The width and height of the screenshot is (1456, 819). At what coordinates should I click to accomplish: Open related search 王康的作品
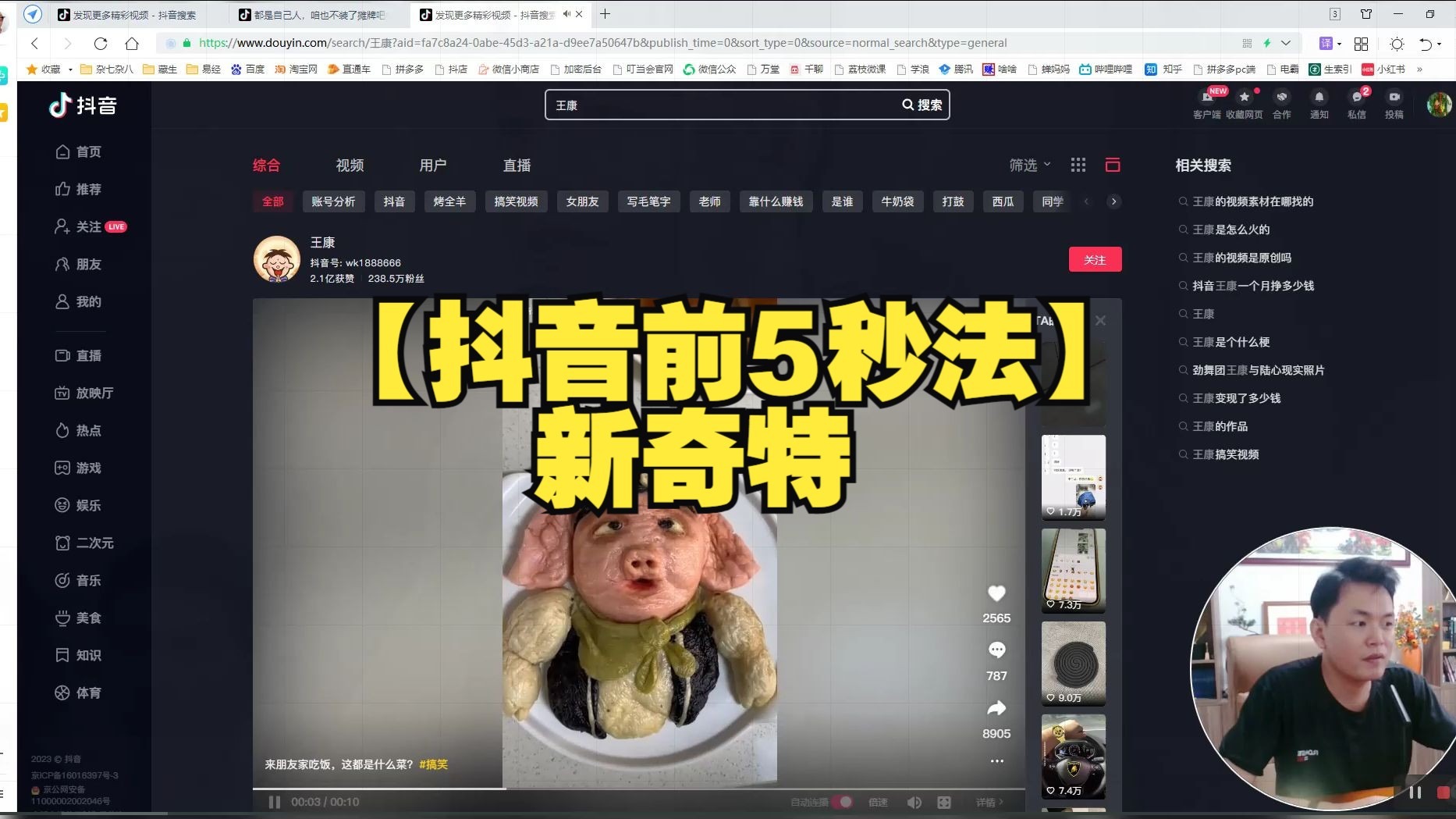pyautogui.click(x=1220, y=426)
